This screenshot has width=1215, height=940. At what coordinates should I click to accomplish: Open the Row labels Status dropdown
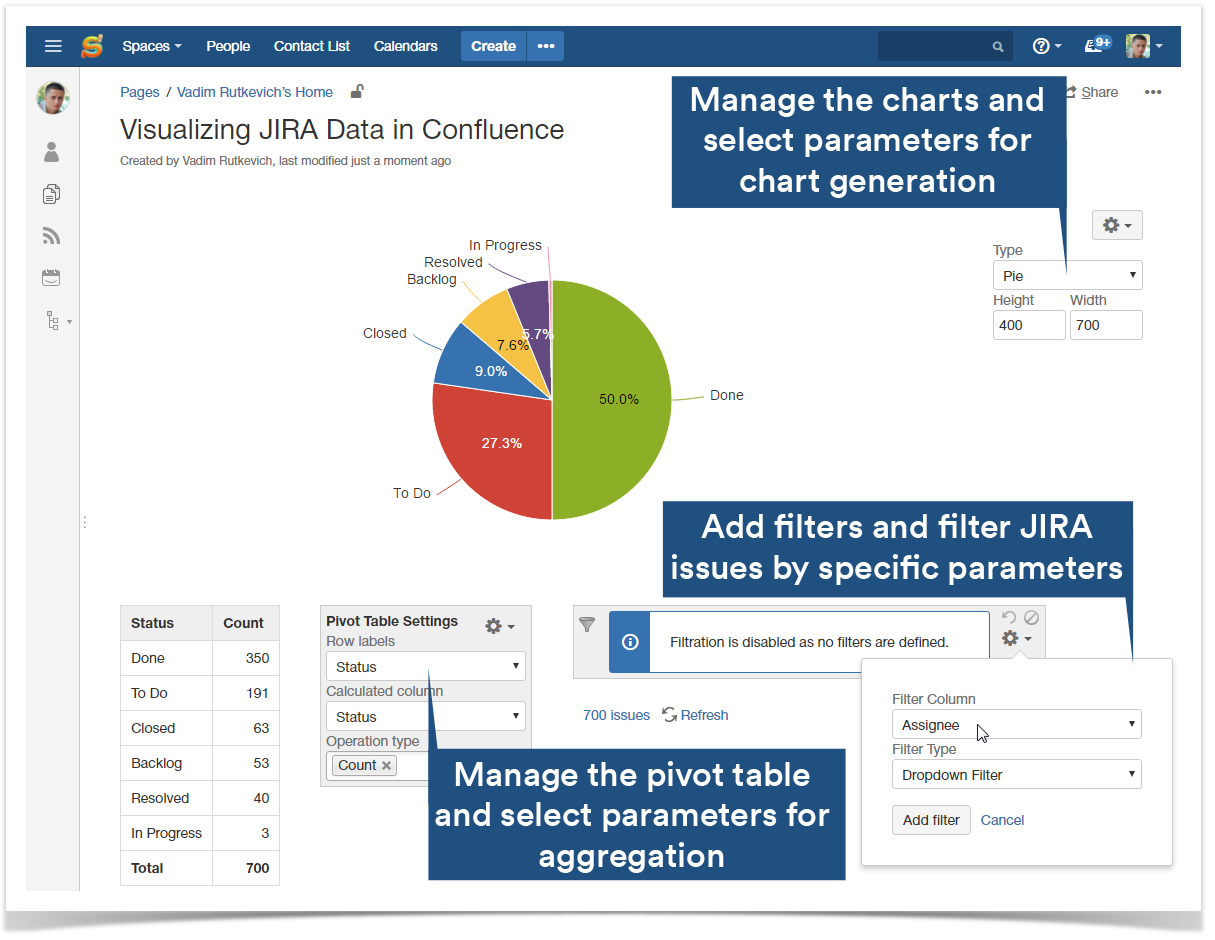425,666
